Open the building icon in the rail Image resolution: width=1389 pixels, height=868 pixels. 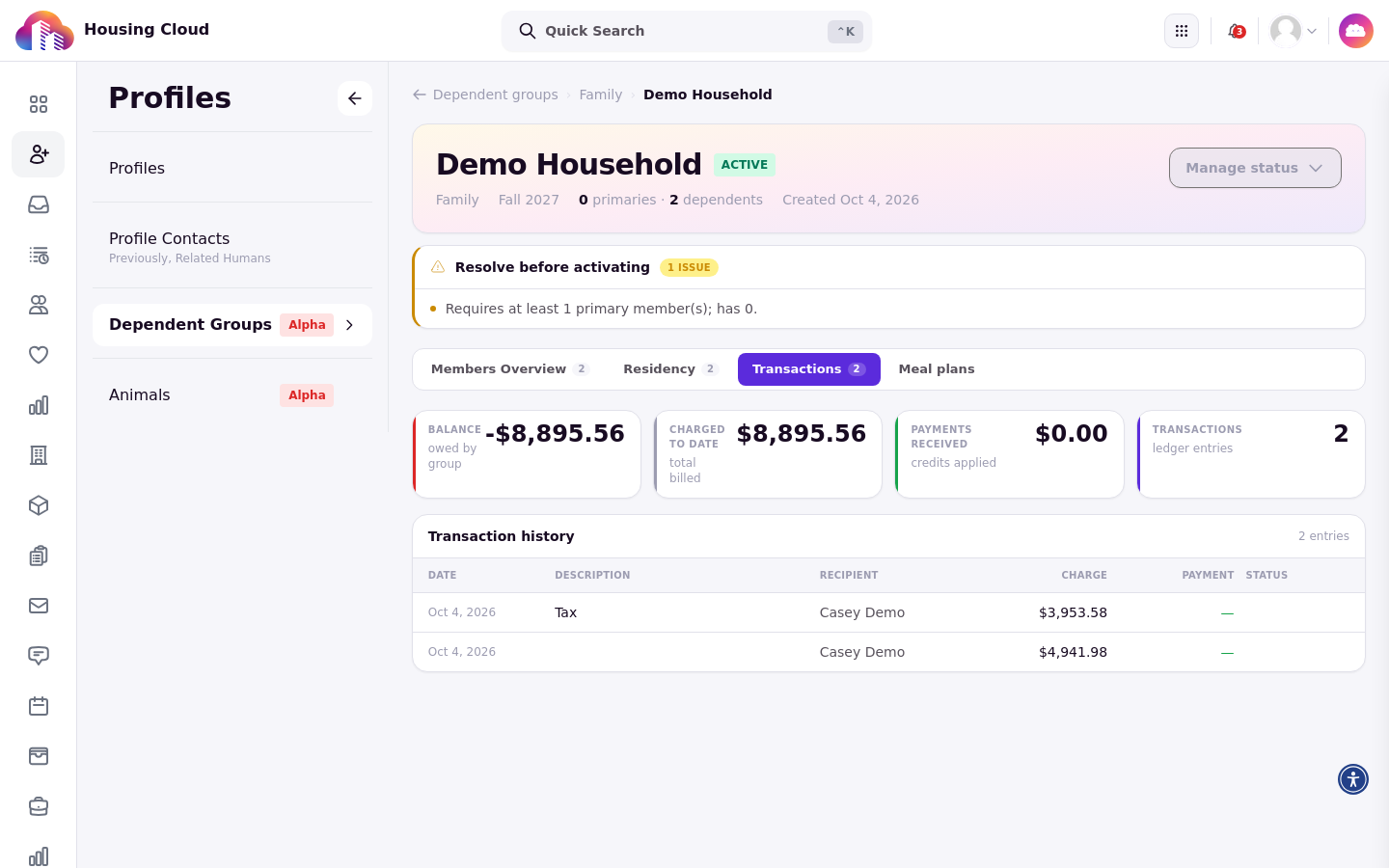point(39,455)
